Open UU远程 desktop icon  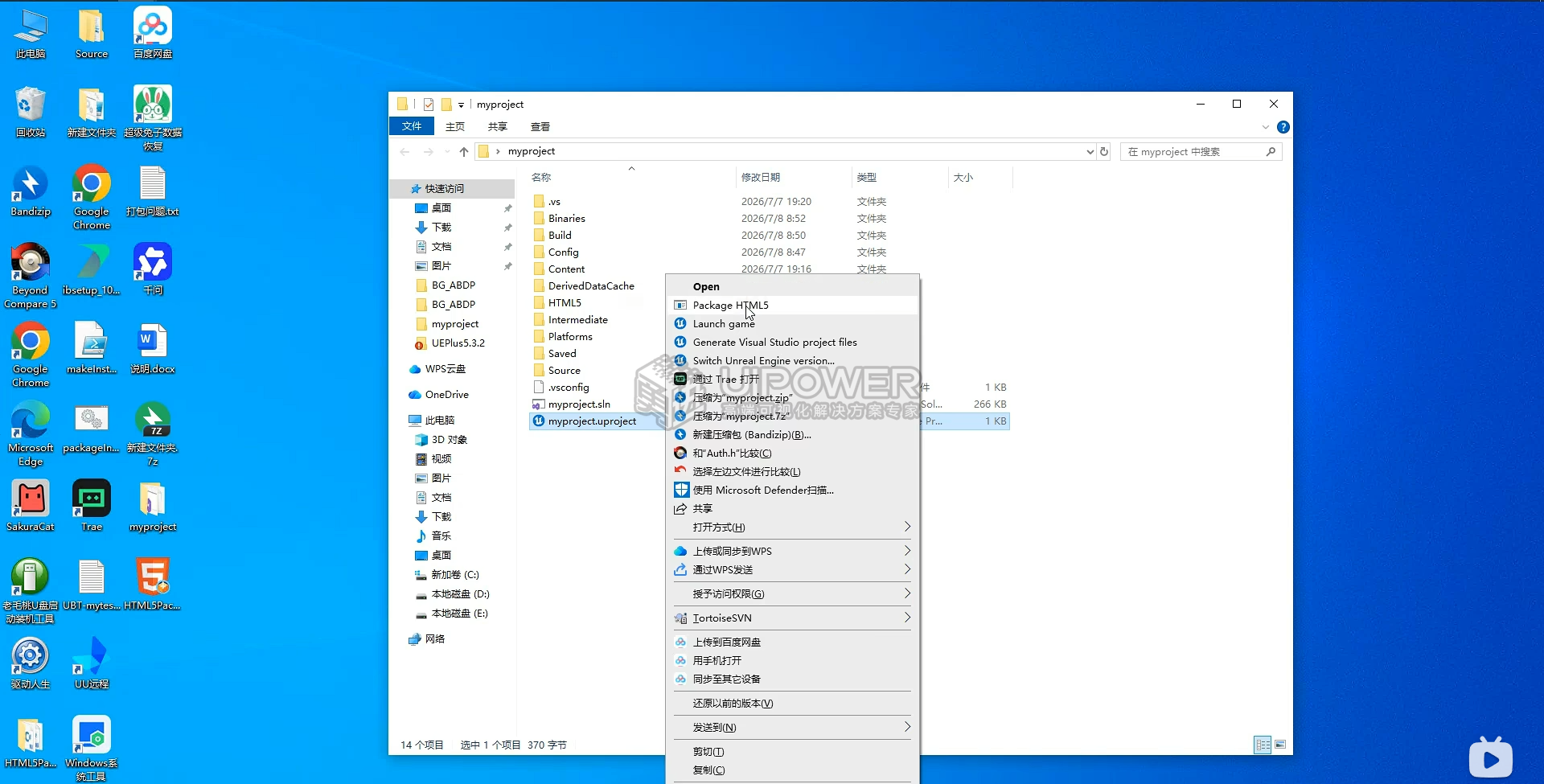pos(92,663)
